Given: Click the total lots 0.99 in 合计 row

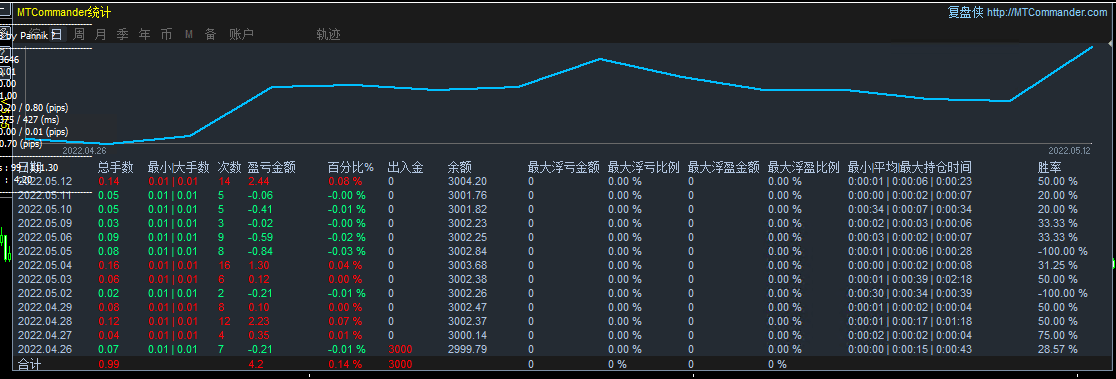Looking at the screenshot, I should [108, 364].
